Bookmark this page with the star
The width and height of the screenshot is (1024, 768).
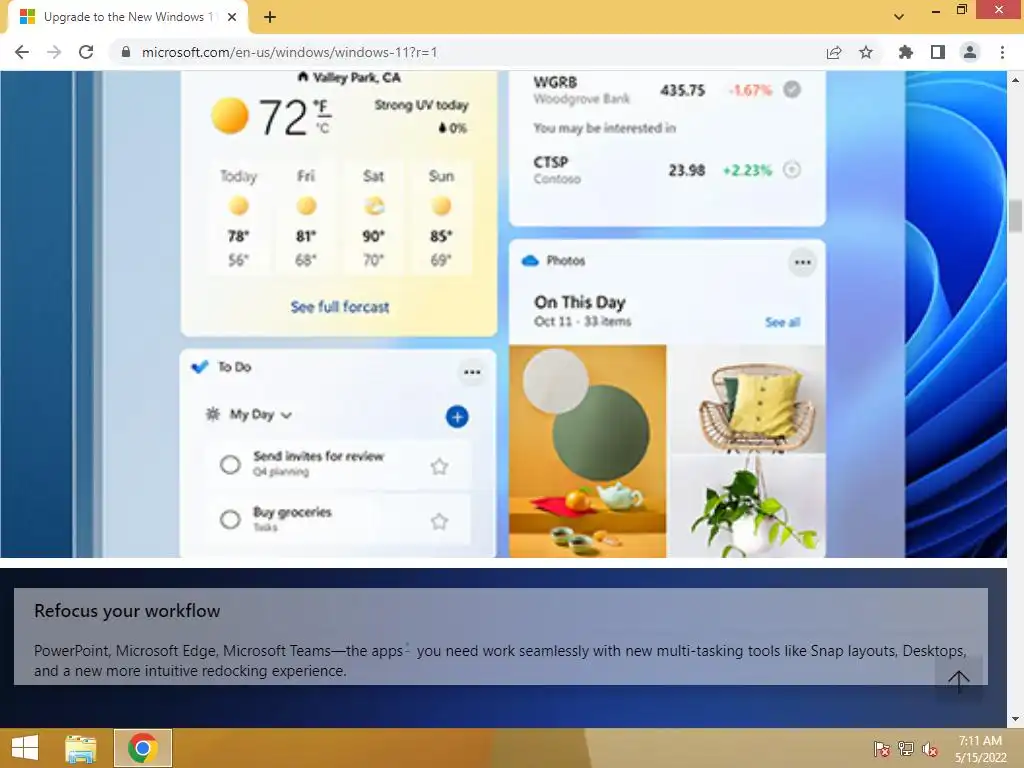(866, 52)
